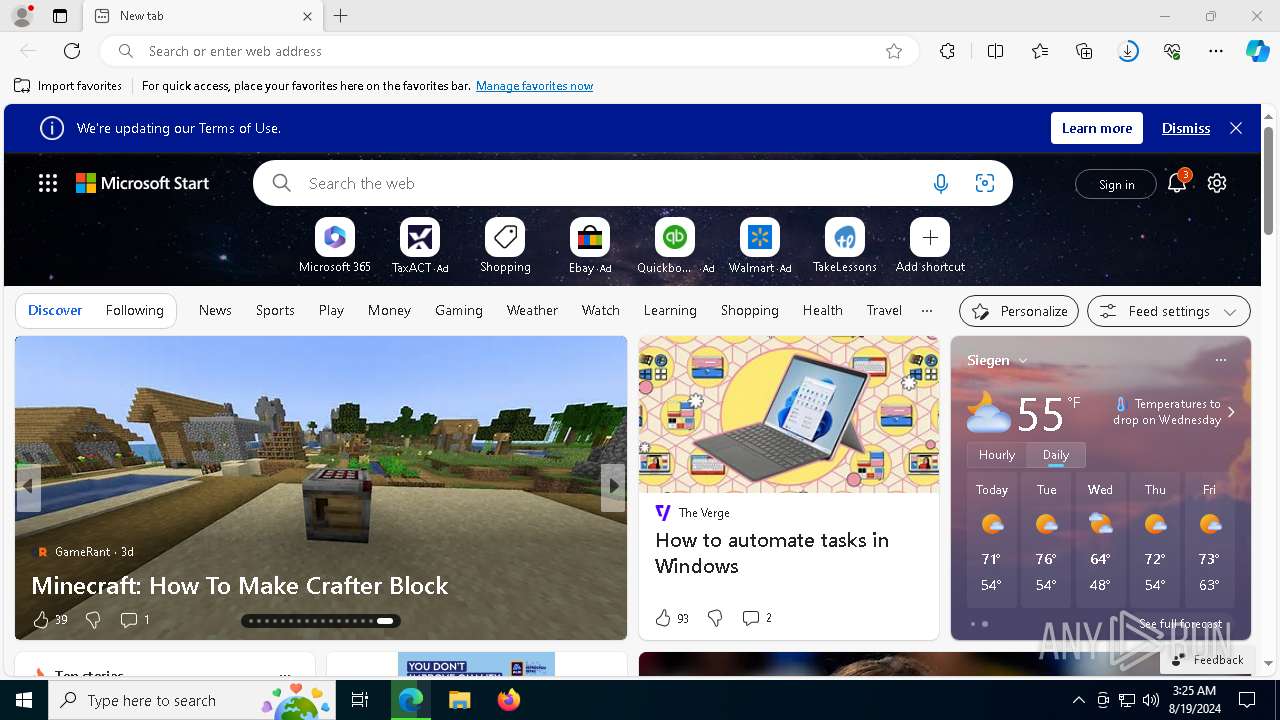Dislike the Minecraft Crafter Block story
The width and height of the screenshot is (1280, 720).
click(x=93, y=620)
